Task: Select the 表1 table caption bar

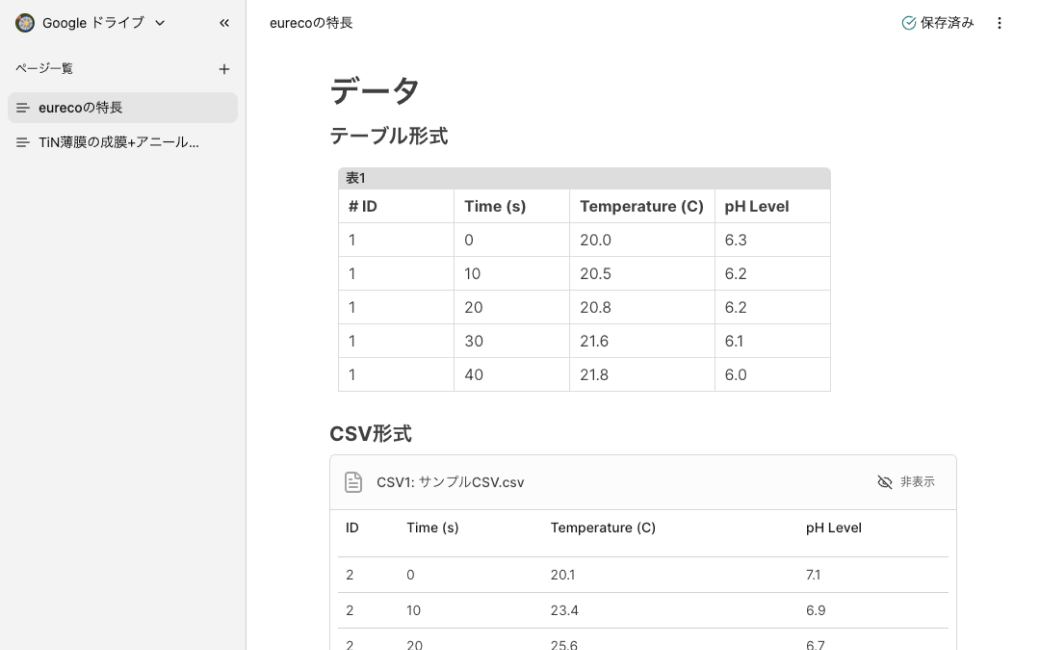Action: (x=584, y=178)
